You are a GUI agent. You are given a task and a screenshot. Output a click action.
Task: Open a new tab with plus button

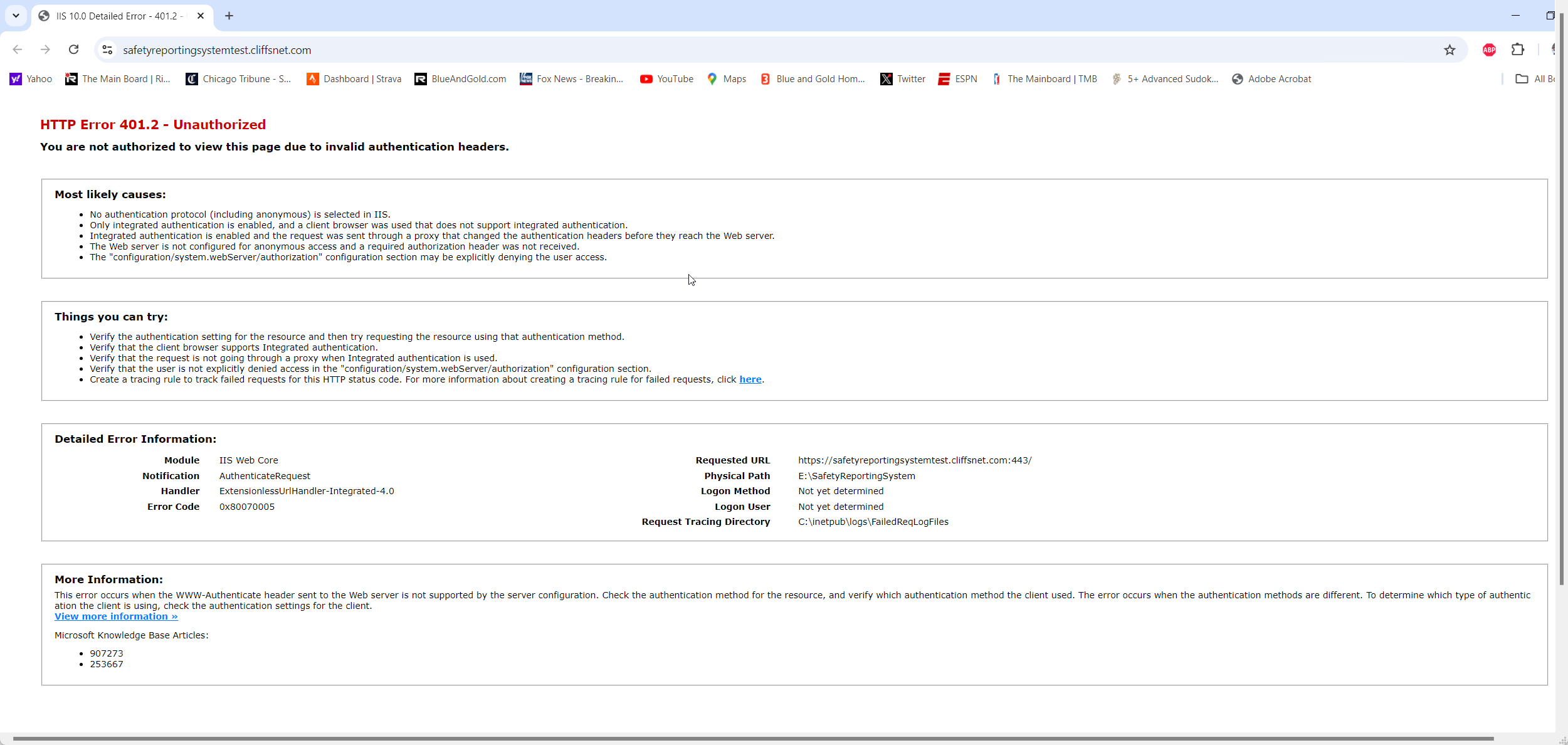tap(229, 16)
